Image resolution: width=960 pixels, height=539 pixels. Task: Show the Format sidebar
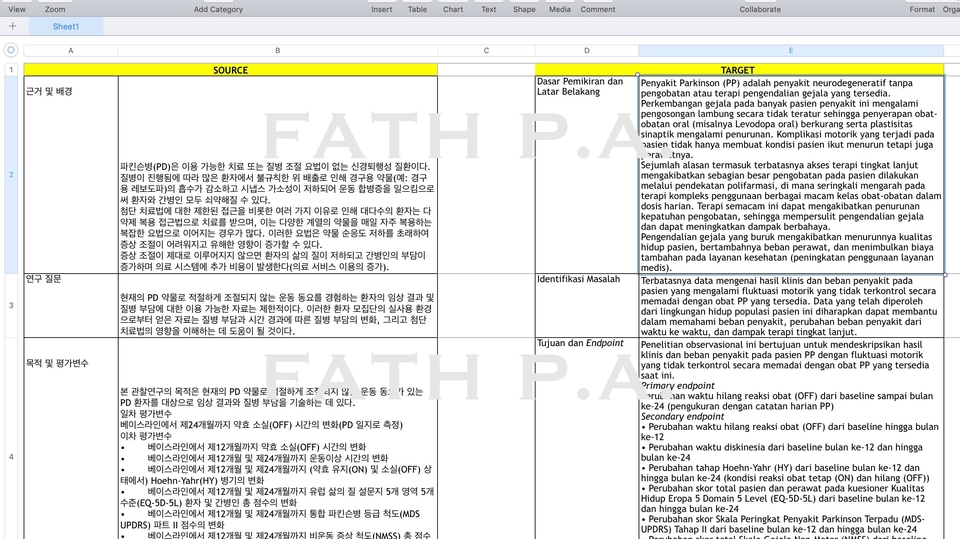922,9
